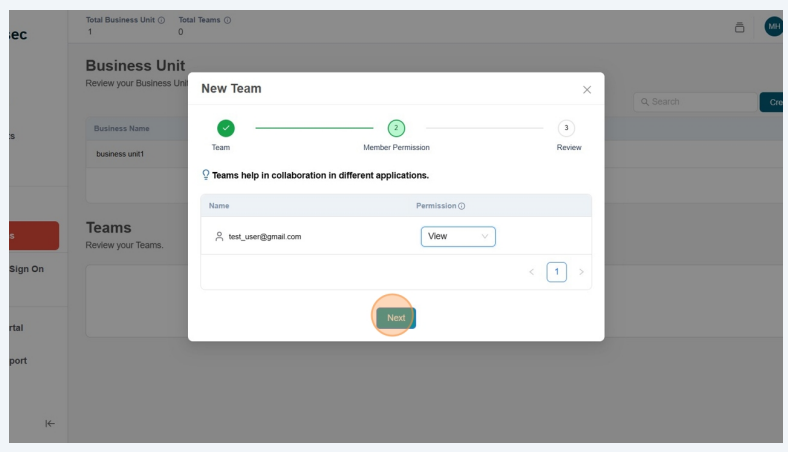
Task: Go to the next page arrow
Action: tap(581, 272)
